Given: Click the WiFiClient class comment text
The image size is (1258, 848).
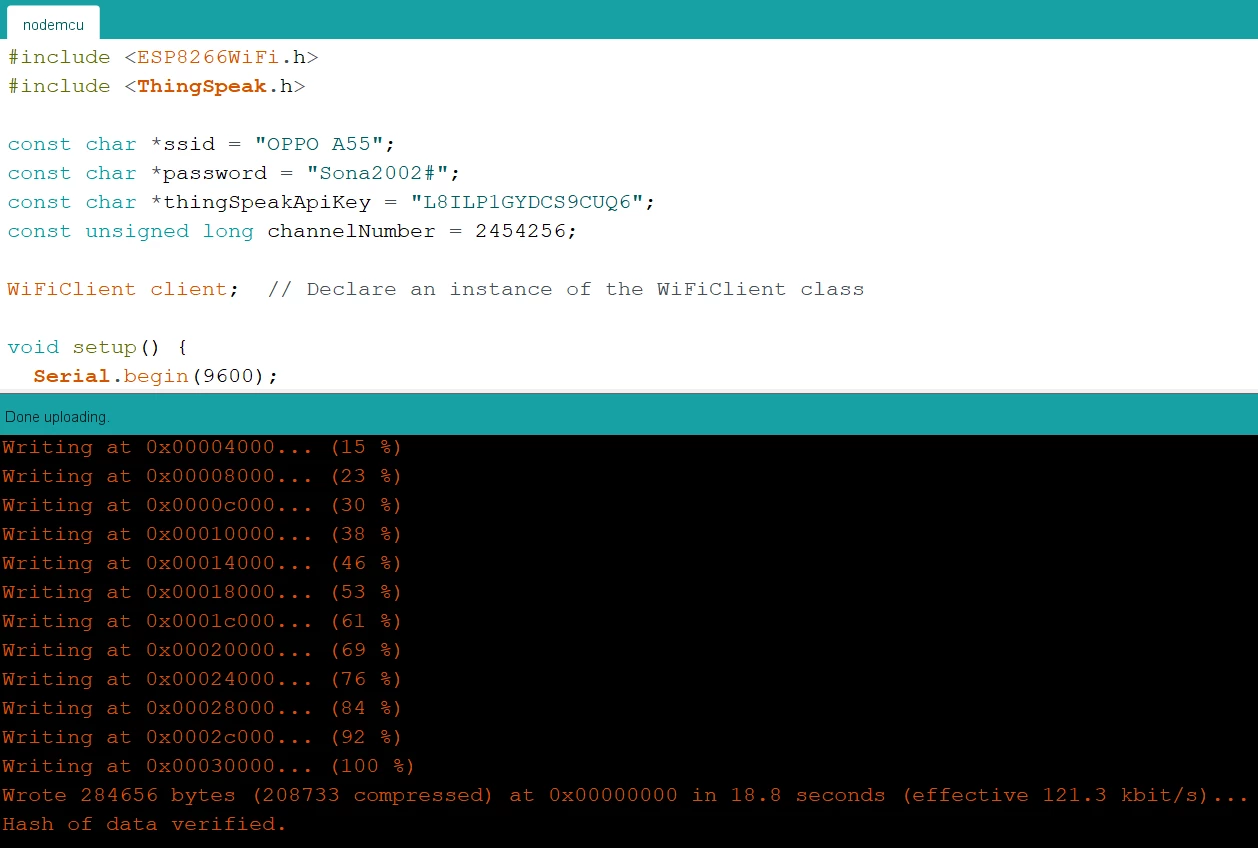Looking at the screenshot, I should point(566,289).
